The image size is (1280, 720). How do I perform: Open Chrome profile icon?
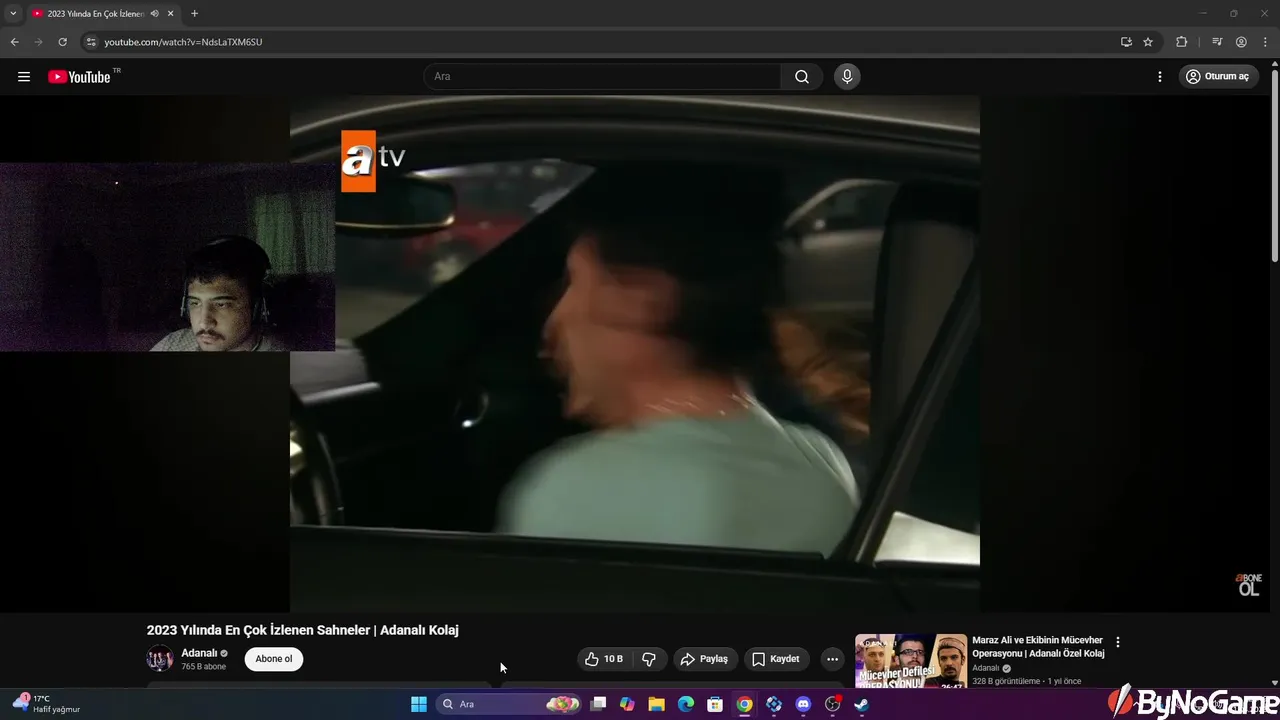(1241, 42)
